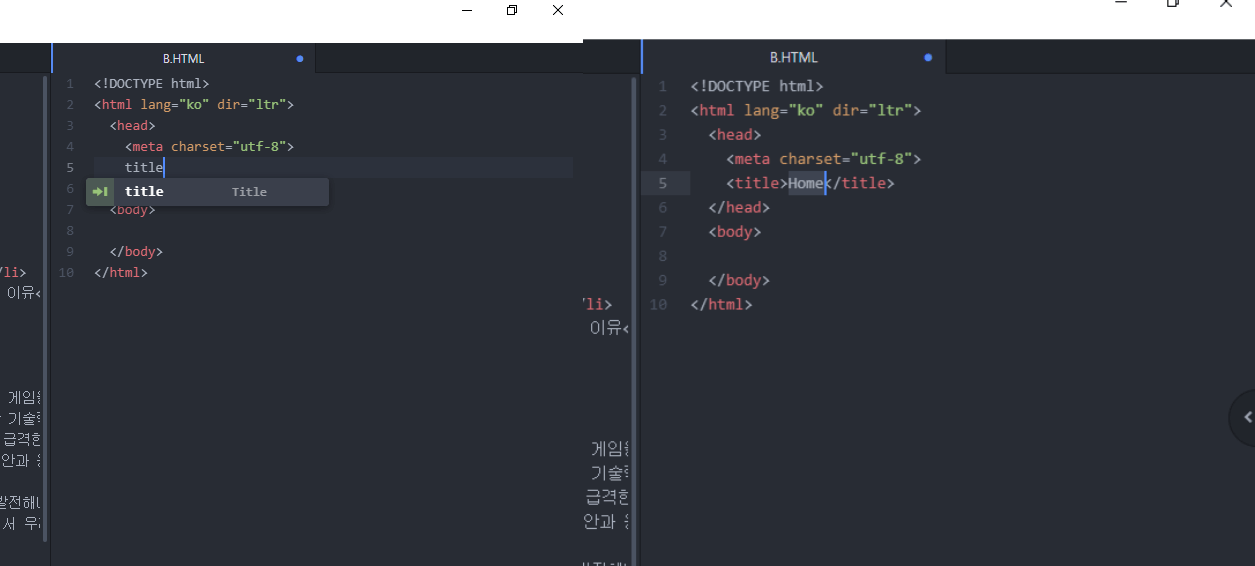Click the '<body>' tag below the autocomplete popup
Image resolution: width=1255 pixels, height=566 pixels.
coord(132,210)
